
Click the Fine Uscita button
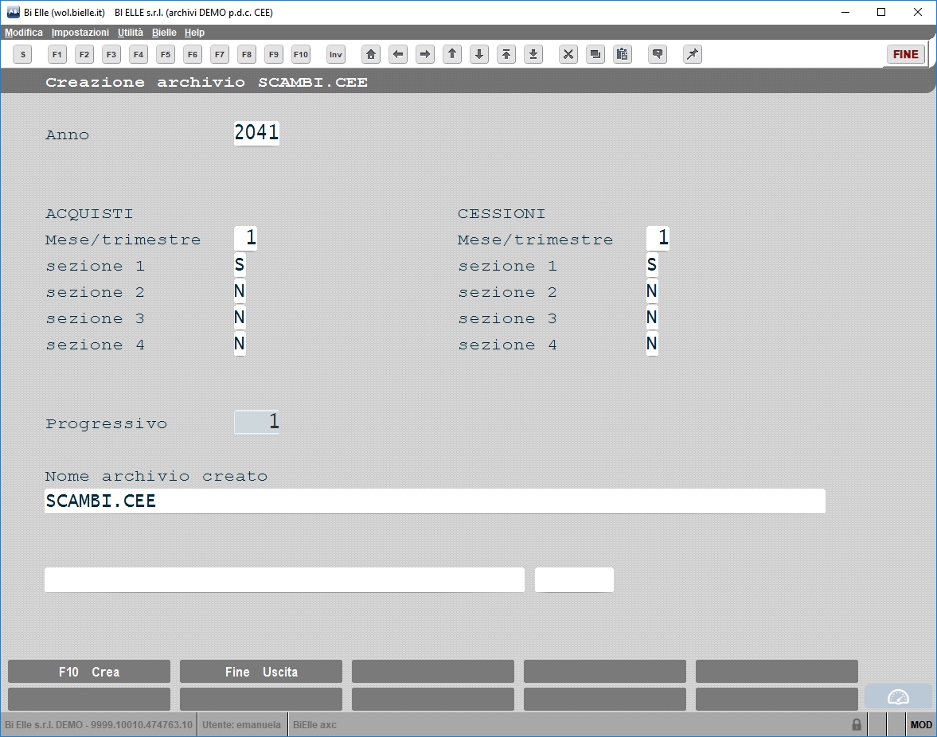[261, 671]
